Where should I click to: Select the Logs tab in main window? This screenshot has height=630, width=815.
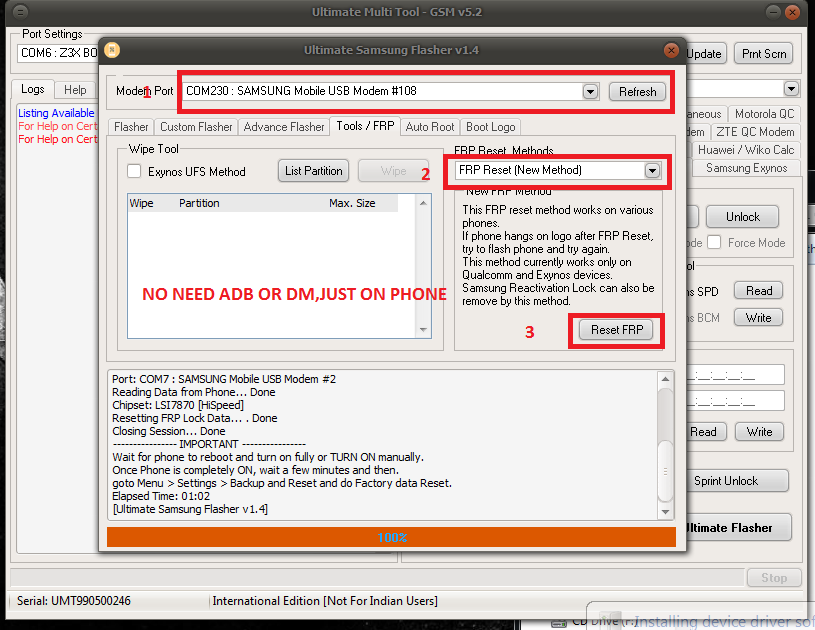point(33,89)
